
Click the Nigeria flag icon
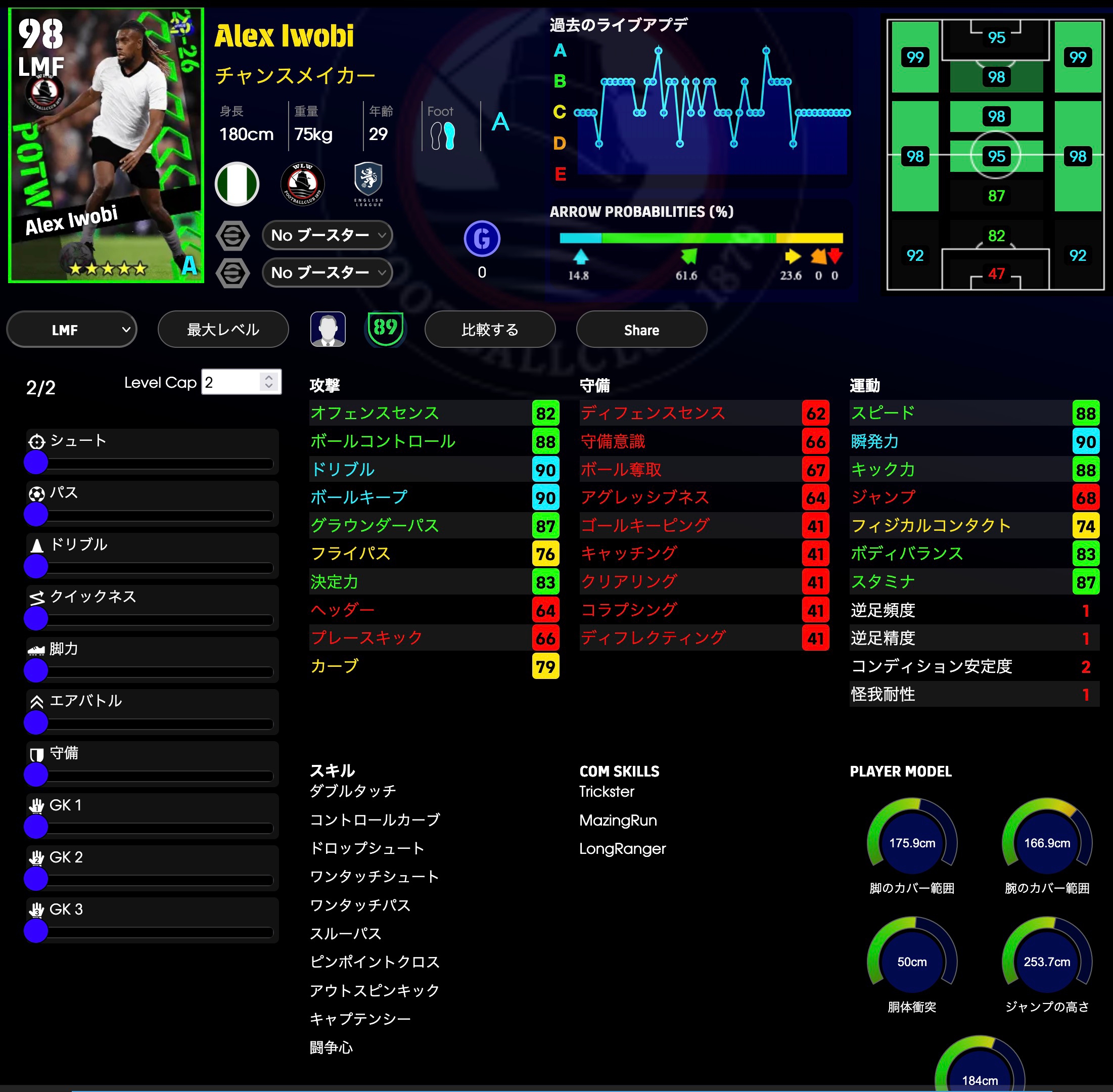coord(237,184)
